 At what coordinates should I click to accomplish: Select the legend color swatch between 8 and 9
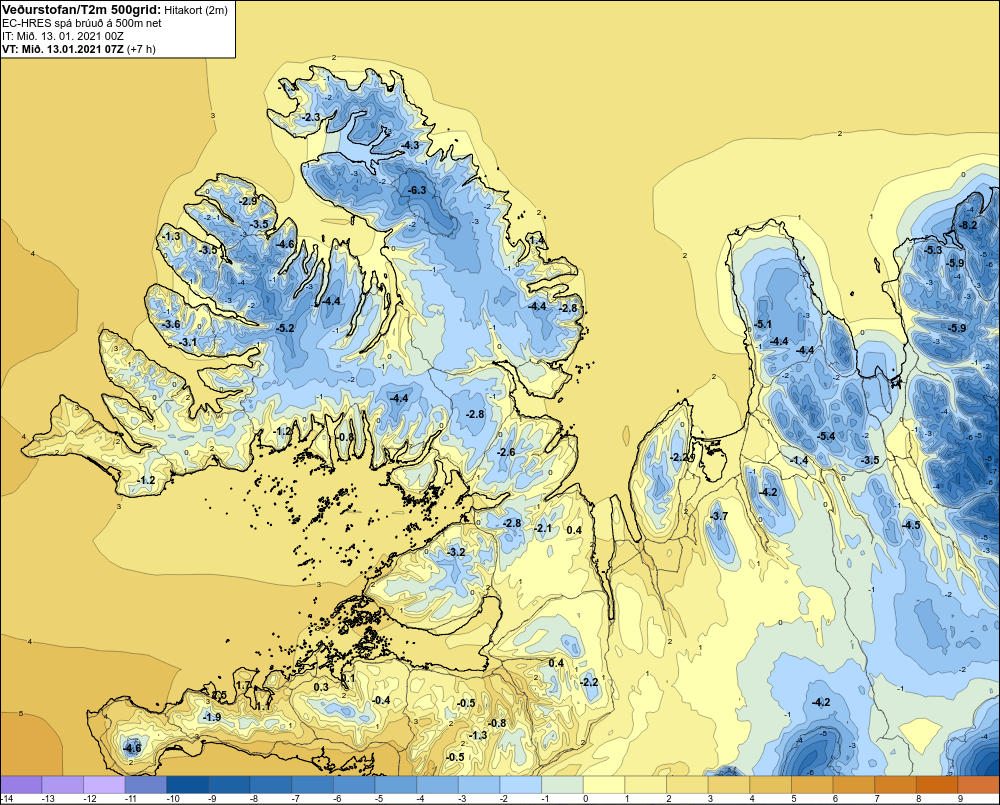click(937, 784)
